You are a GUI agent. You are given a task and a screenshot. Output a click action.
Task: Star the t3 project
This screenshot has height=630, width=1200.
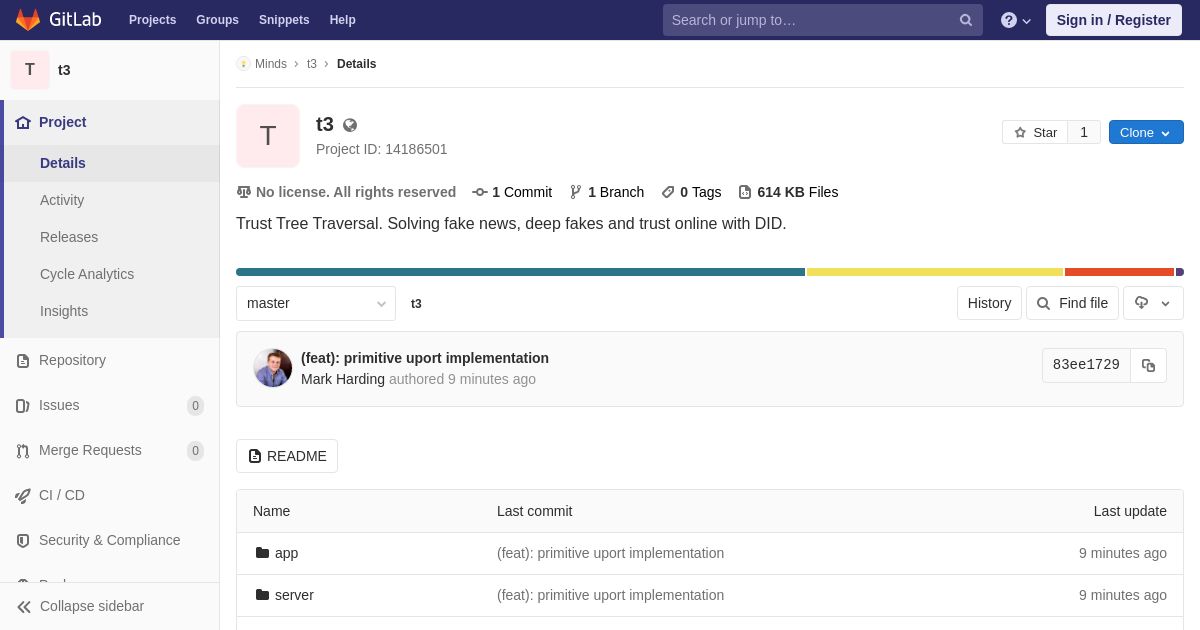[x=1035, y=132]
